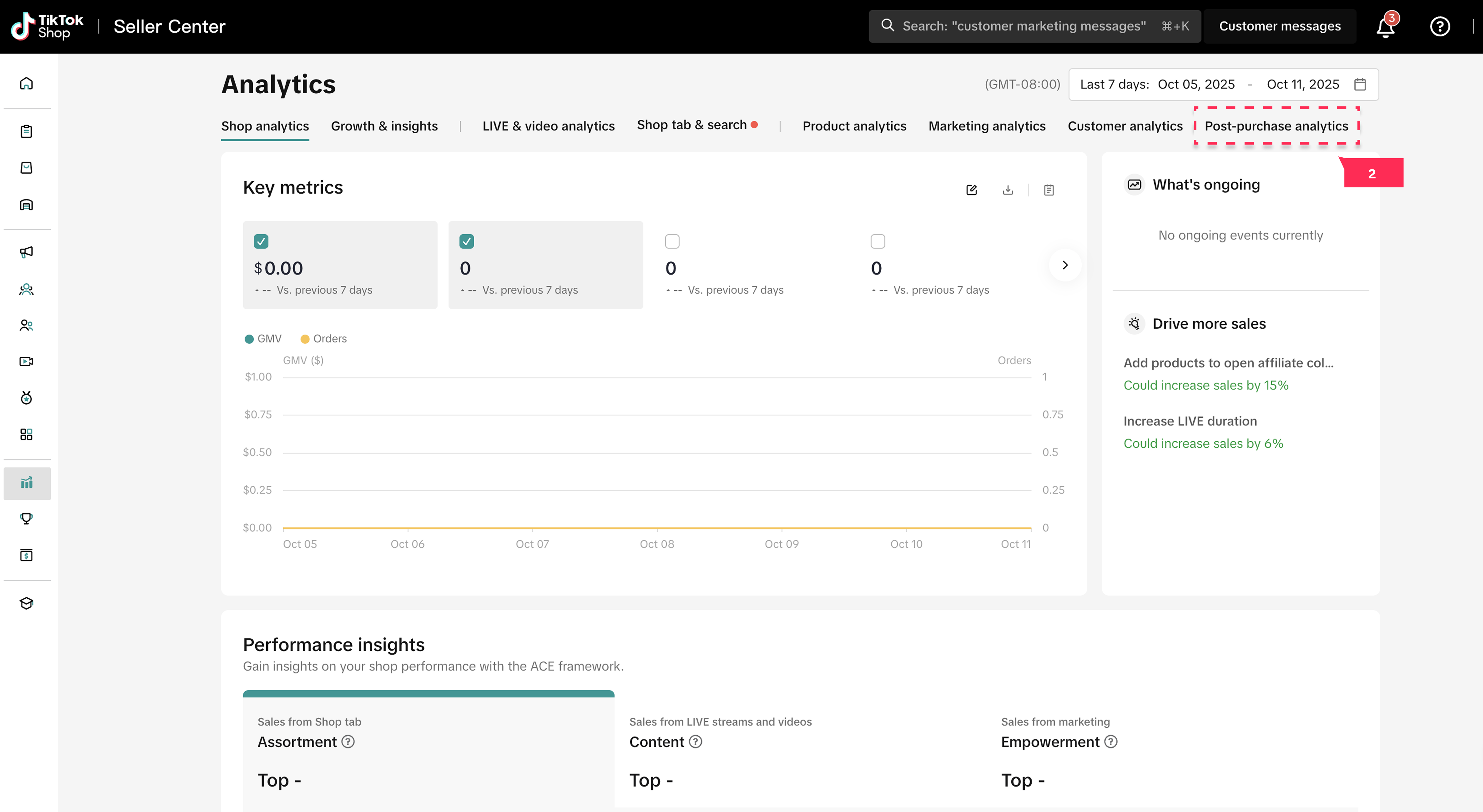Toggle the Orders legend color dot
Image resolution: width=1483 pixels, height=812 pixels.
pos(305,339)
